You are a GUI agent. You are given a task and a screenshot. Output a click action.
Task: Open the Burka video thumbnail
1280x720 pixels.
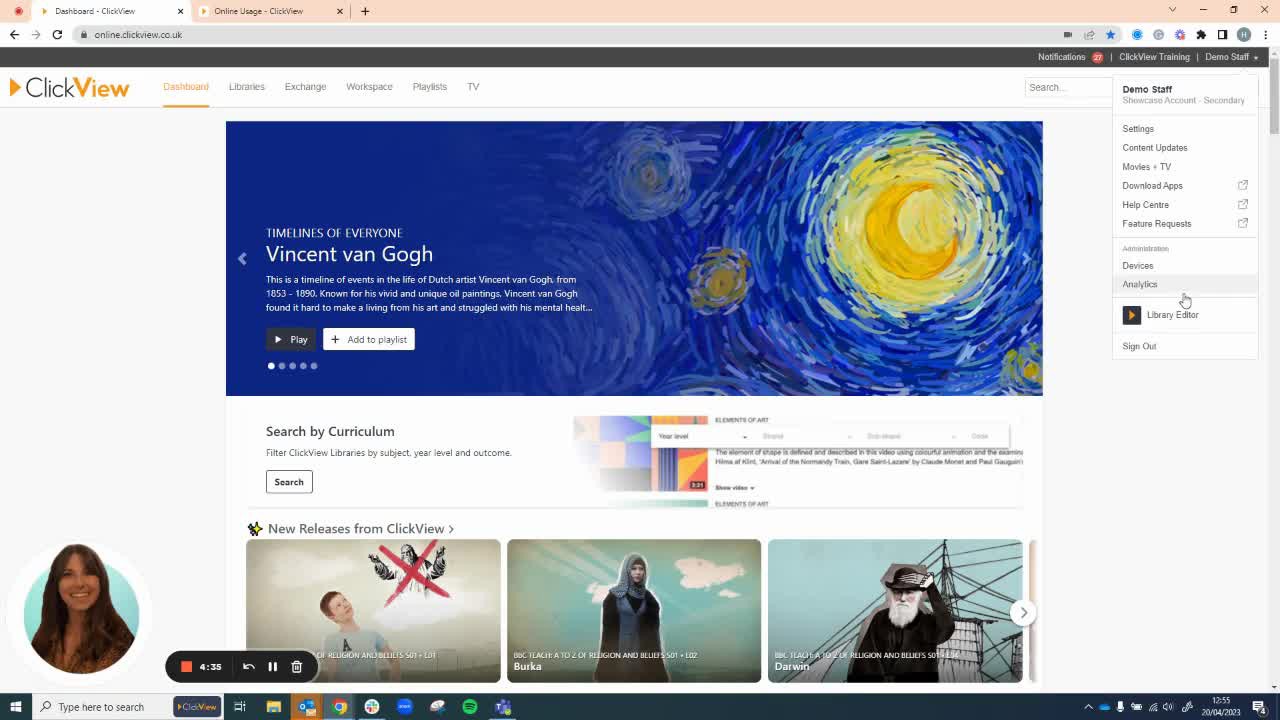coord(634,611)
